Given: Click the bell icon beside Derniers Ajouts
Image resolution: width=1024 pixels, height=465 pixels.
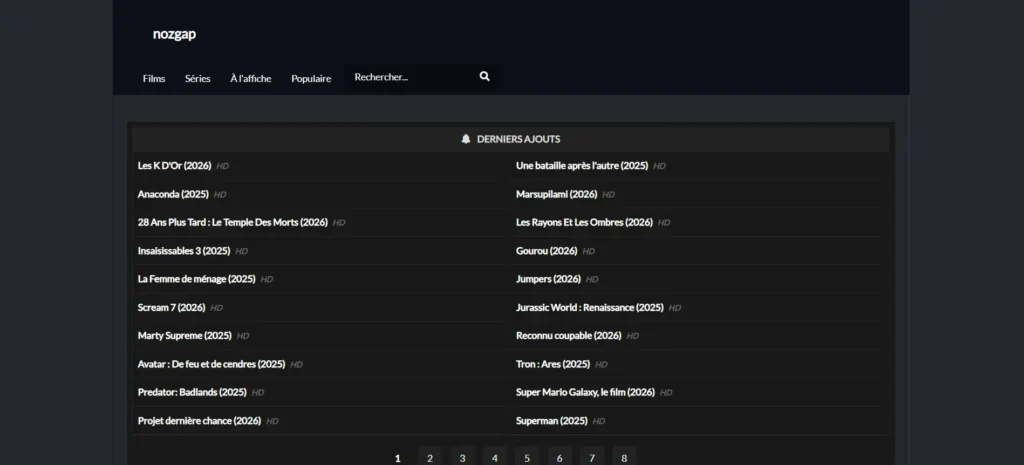Looking at the screenshot, I should (466, 139).
